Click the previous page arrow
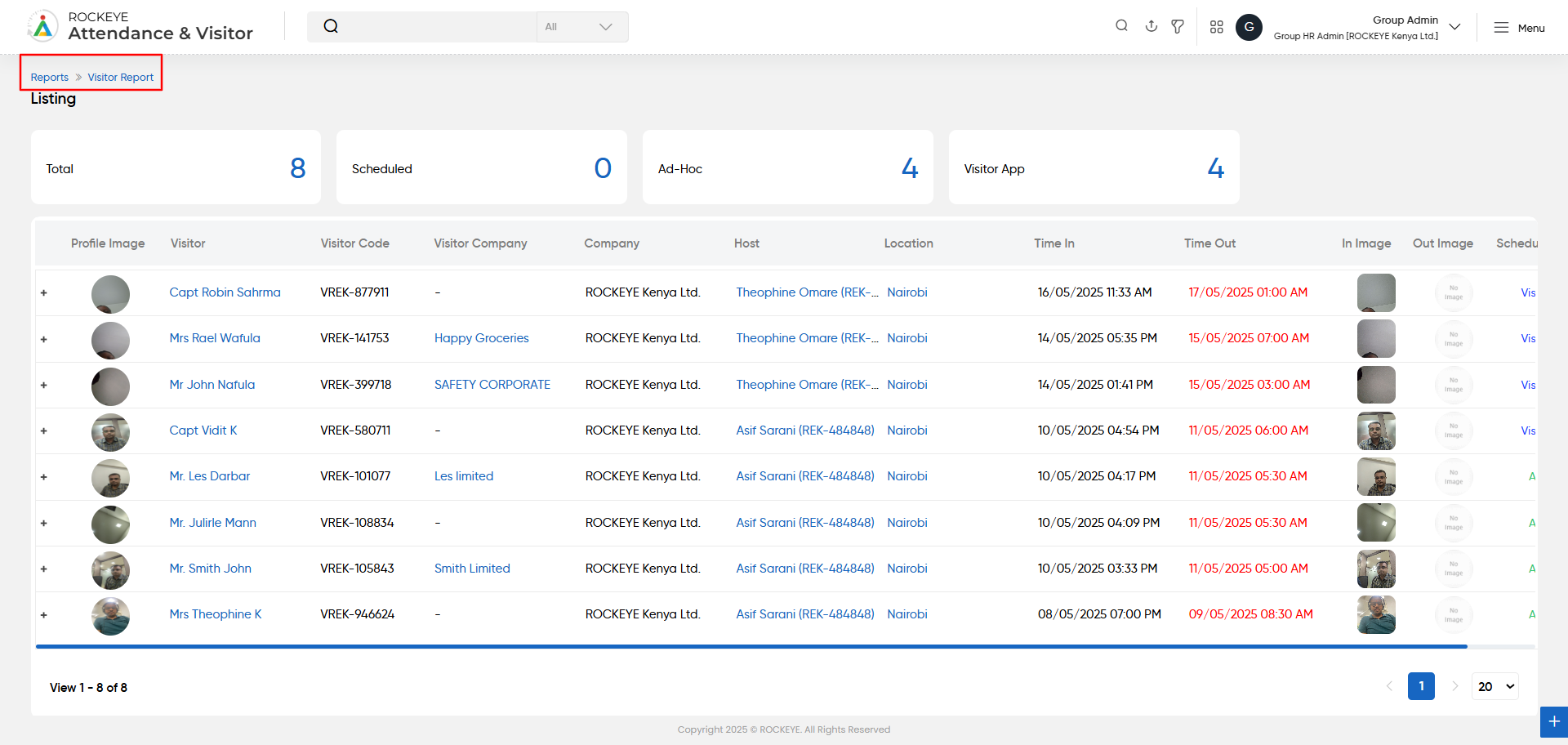Image resolution: width=1568 pixels, height=745 pixels. [1389, 686]
